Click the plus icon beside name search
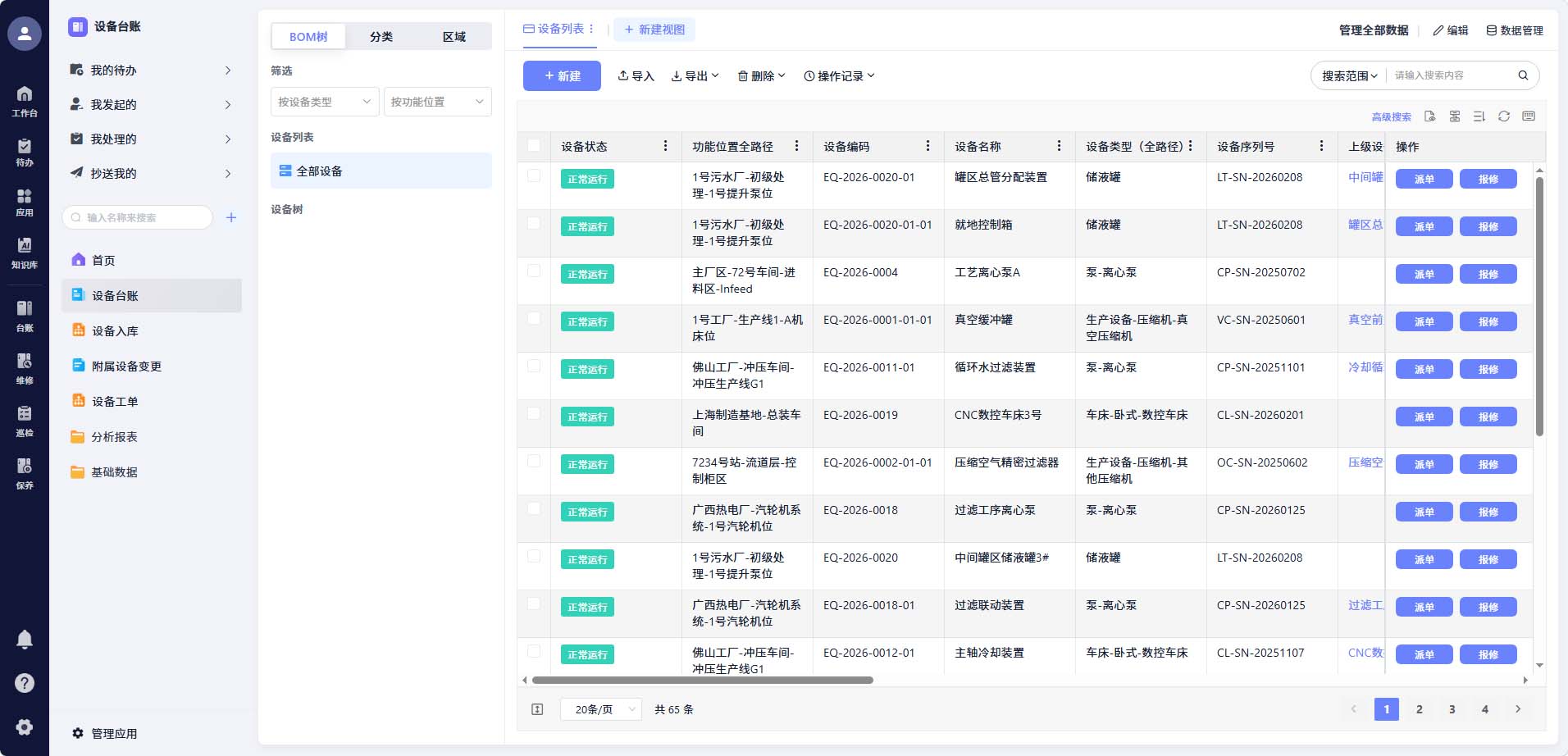Image resolution: width=1568 pixels, height=756 pixels. pos(231,217)
